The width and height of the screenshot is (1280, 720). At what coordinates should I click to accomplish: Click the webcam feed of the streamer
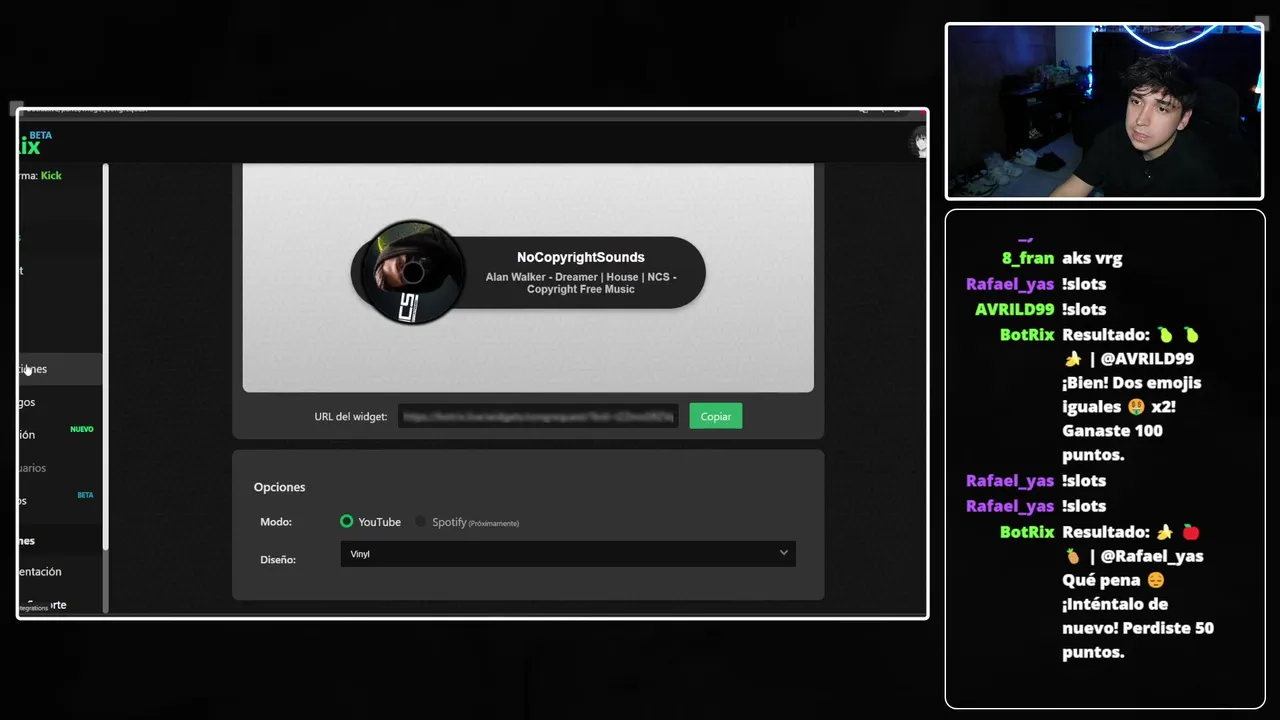click(1104, 111)
